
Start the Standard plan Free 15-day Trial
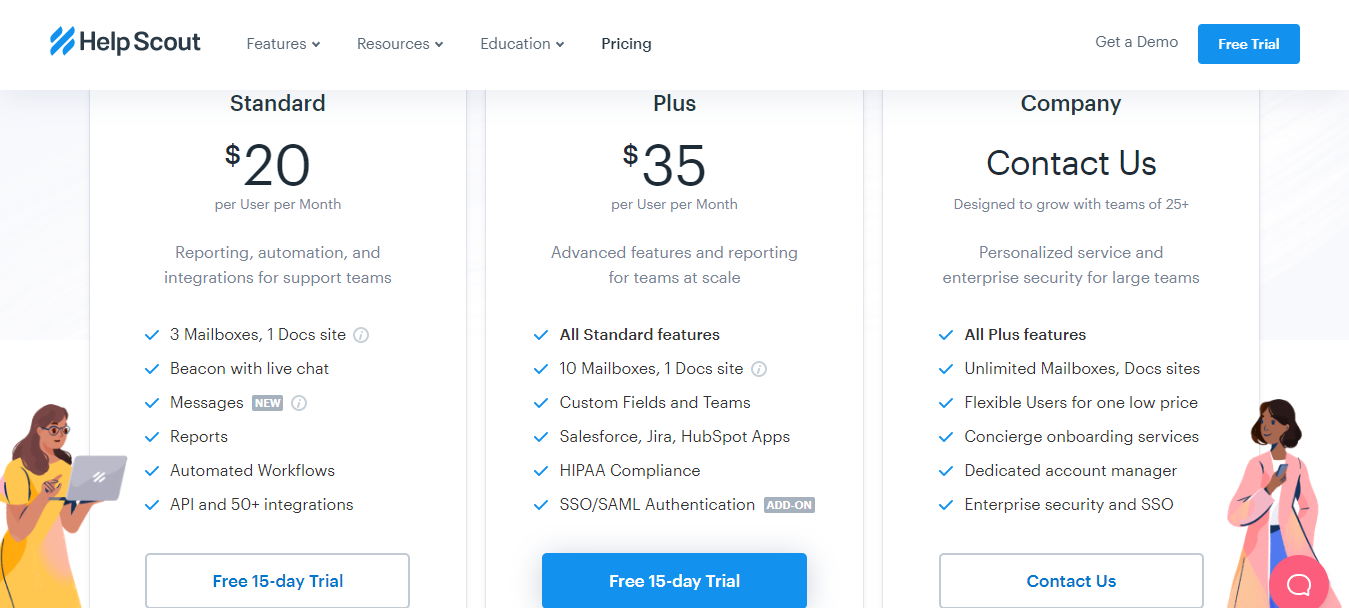277,580
